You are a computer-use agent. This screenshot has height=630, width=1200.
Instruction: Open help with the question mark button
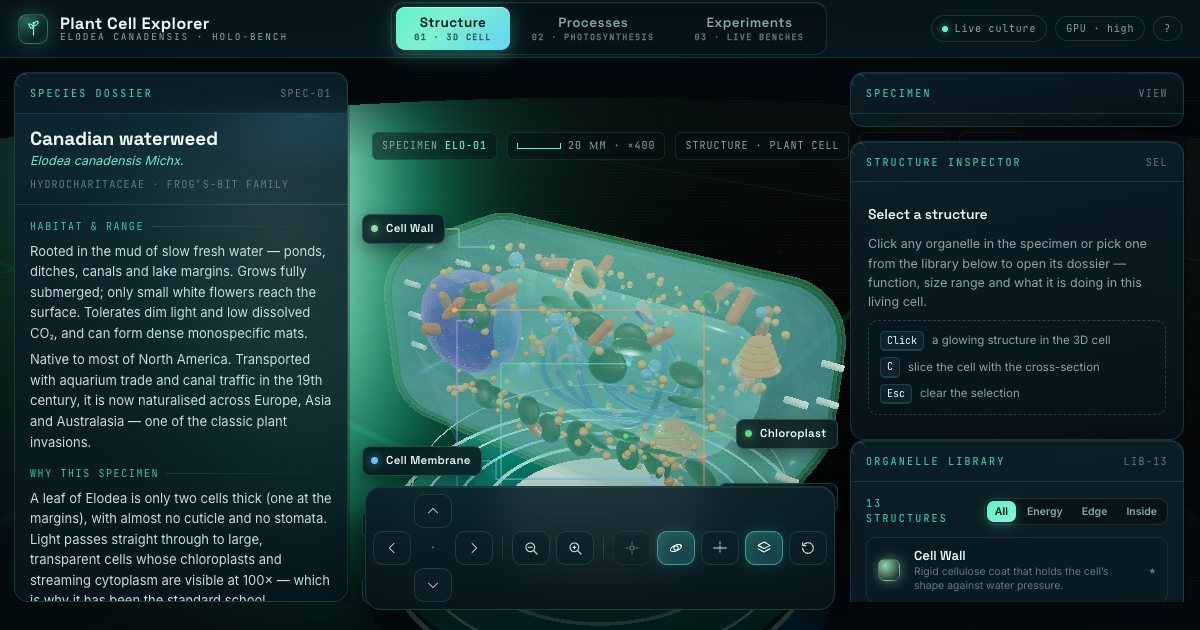(1167, 28)
